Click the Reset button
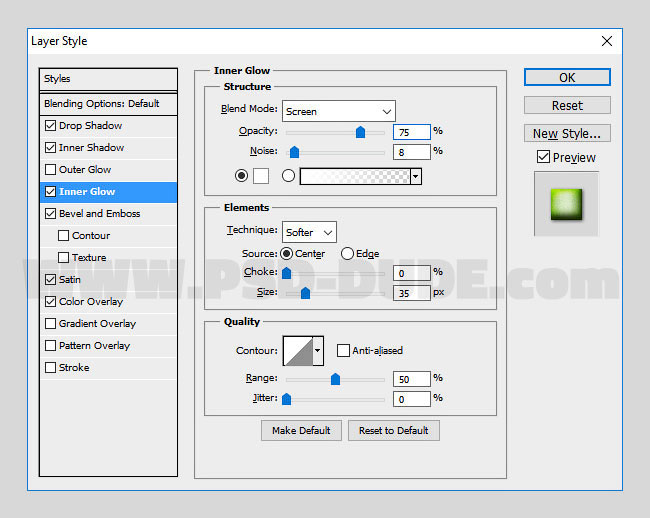Image resolution: width=650 pixels, height=518 pixels. 567,105
